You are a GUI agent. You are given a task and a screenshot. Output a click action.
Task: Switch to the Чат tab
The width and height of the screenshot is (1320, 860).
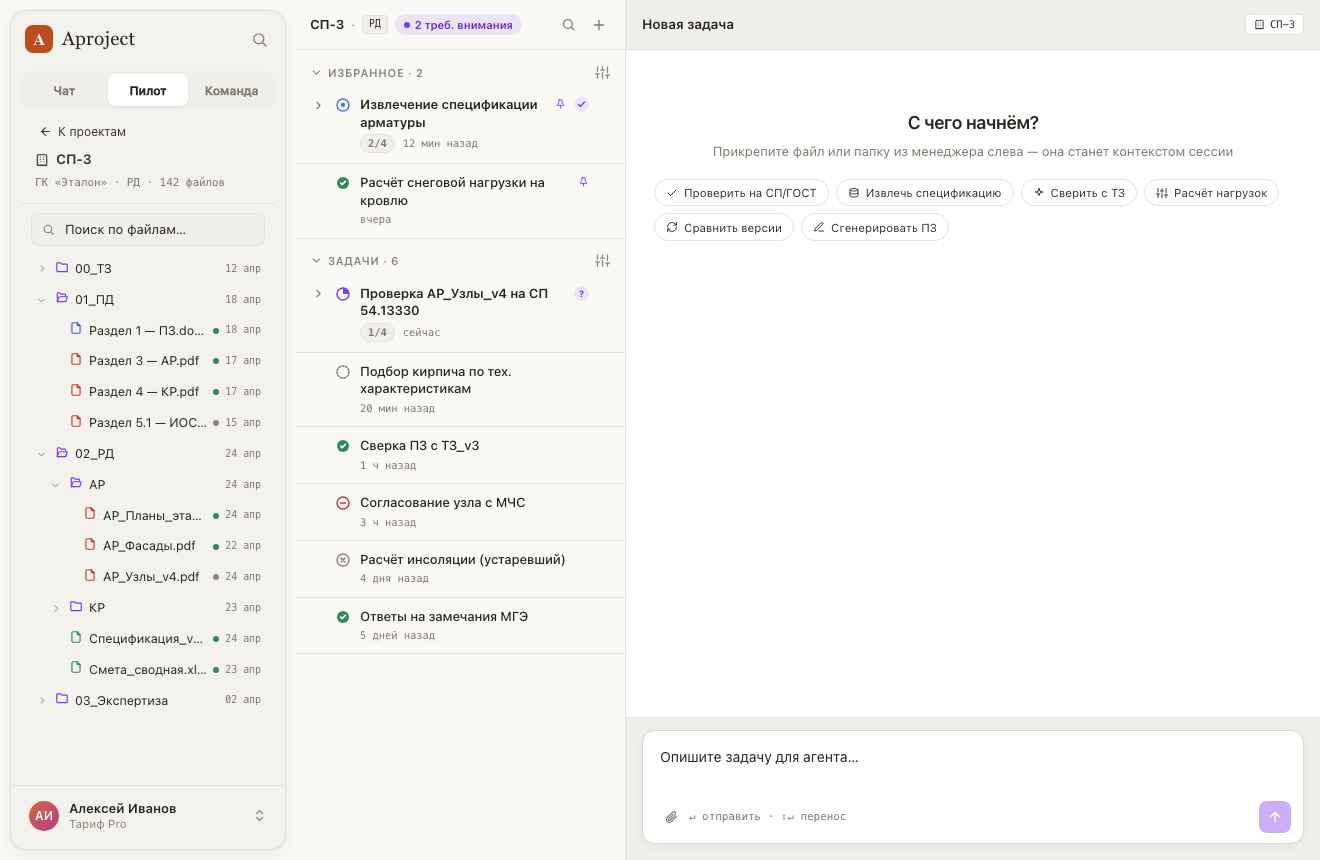[64, 90]
